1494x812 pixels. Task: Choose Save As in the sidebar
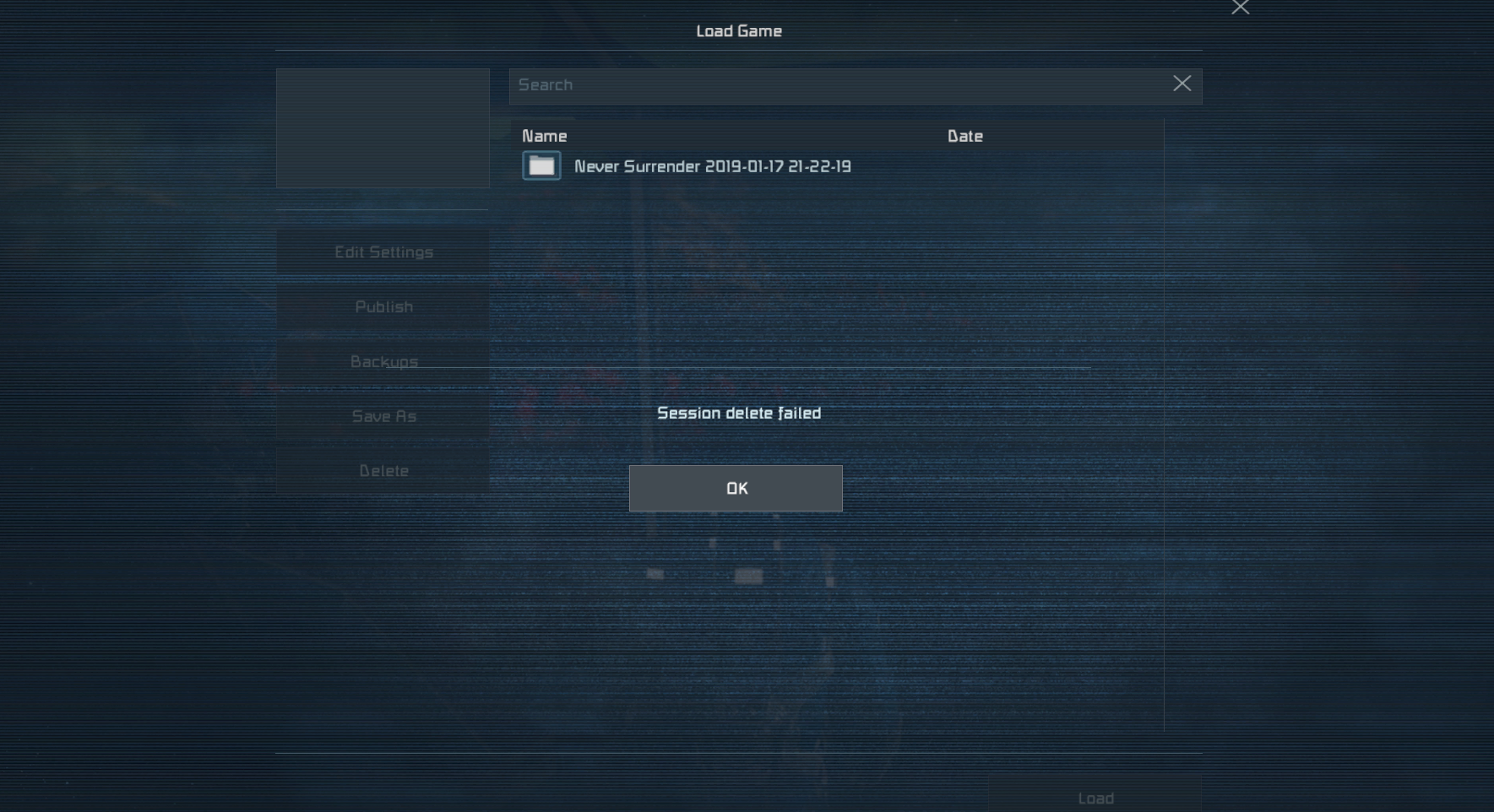pos(383,416)
